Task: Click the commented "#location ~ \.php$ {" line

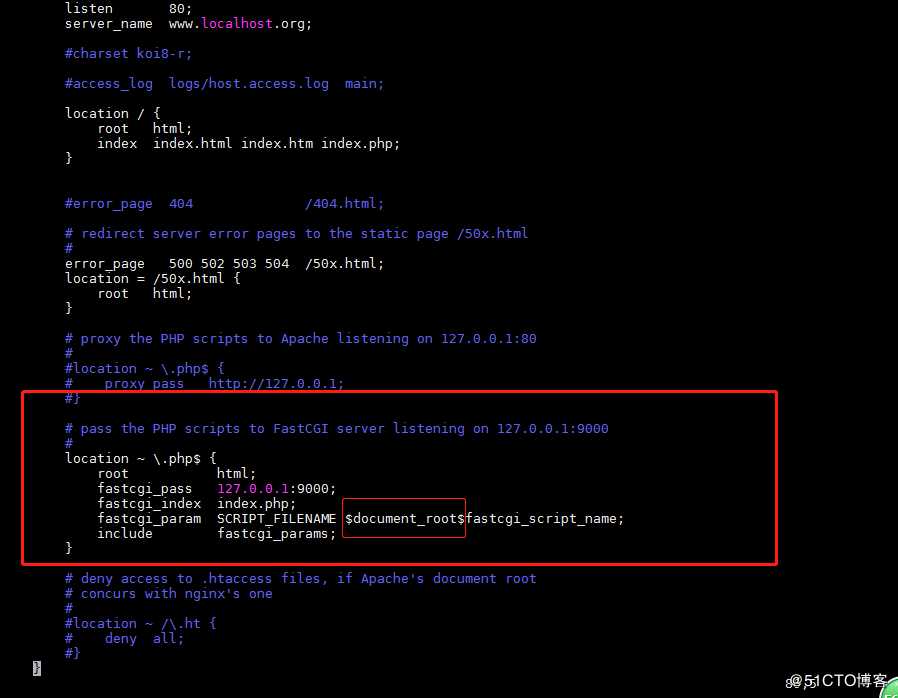Action: pyautogui.click(x=144, y=369)
